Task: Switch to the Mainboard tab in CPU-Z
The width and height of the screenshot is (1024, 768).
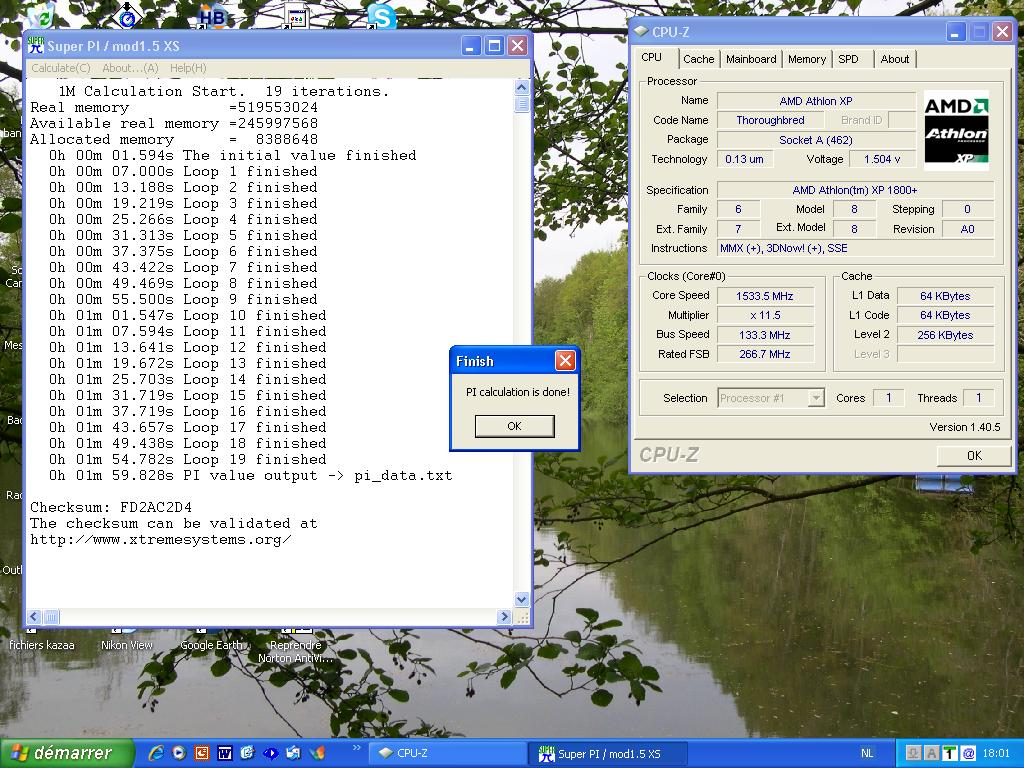Action: pos(751,59)
